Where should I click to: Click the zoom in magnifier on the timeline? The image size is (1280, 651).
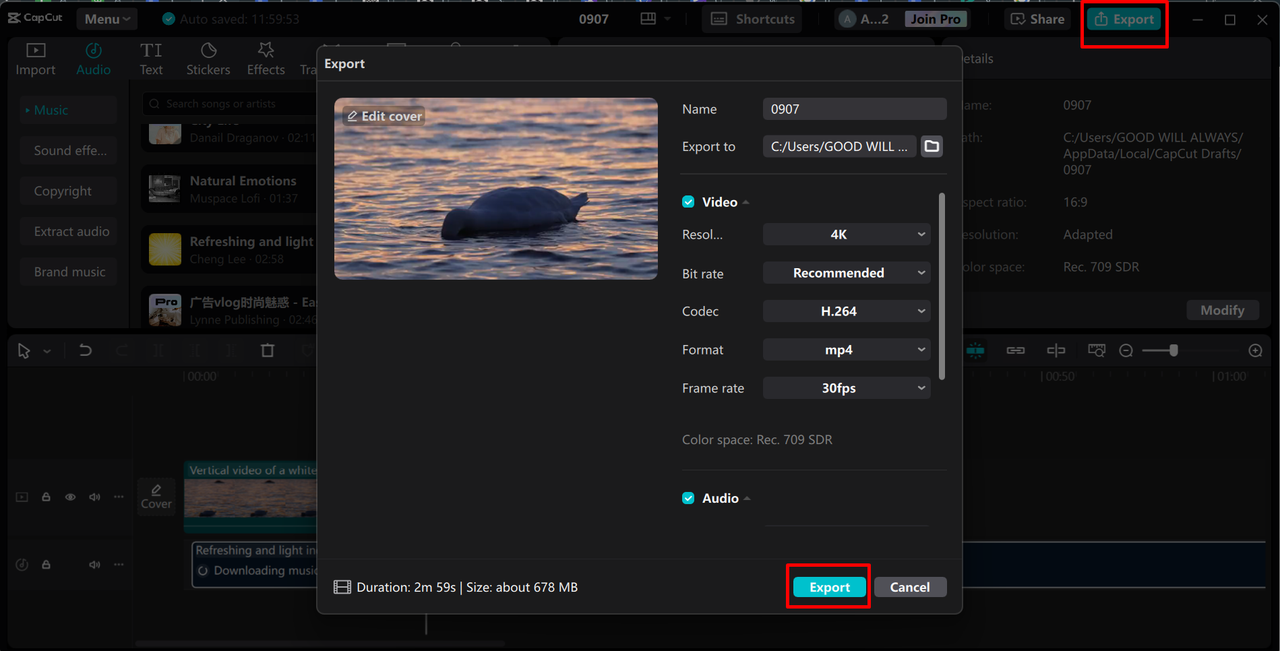pos(1256,350)
